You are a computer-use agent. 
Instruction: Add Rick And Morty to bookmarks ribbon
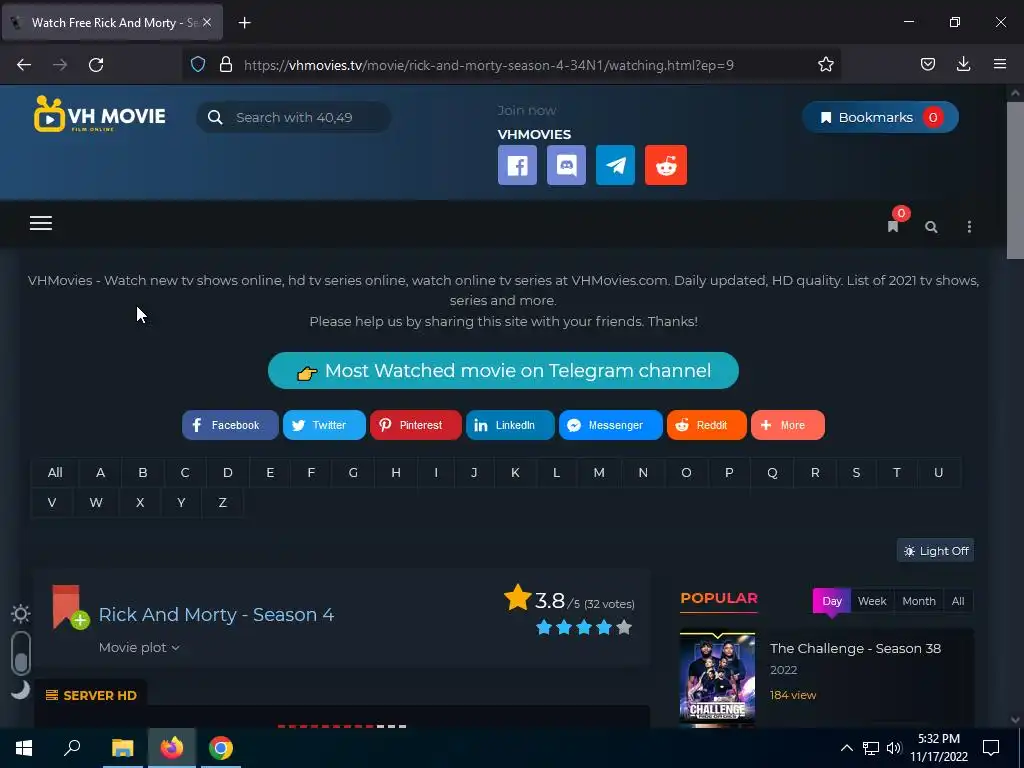pyautogui.click(x=71, y=607)
